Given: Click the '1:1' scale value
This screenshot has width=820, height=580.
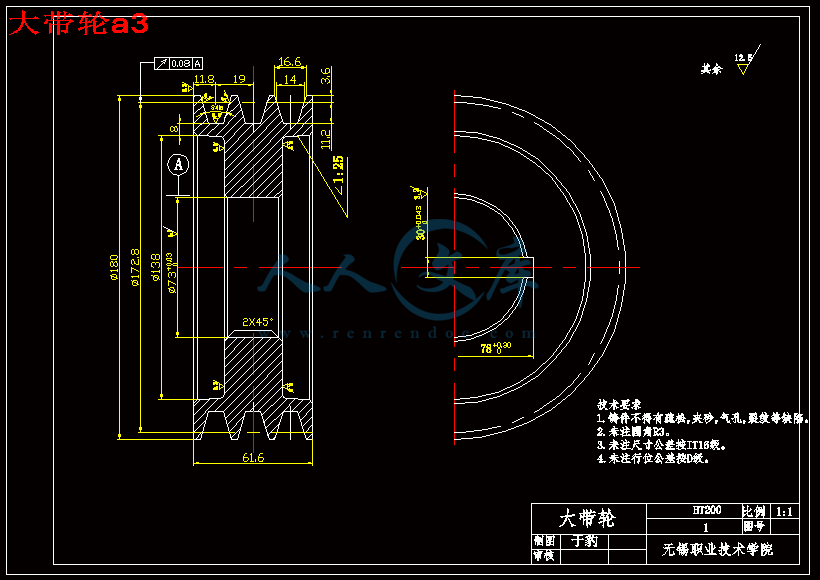Looking at the screenshot, I should (x=784, y=511).
